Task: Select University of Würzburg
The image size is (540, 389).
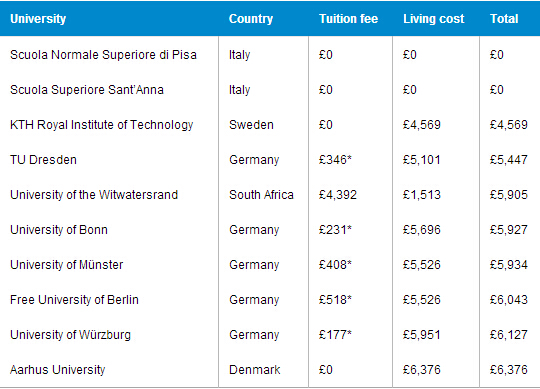Action: click(x=71, y=335)
